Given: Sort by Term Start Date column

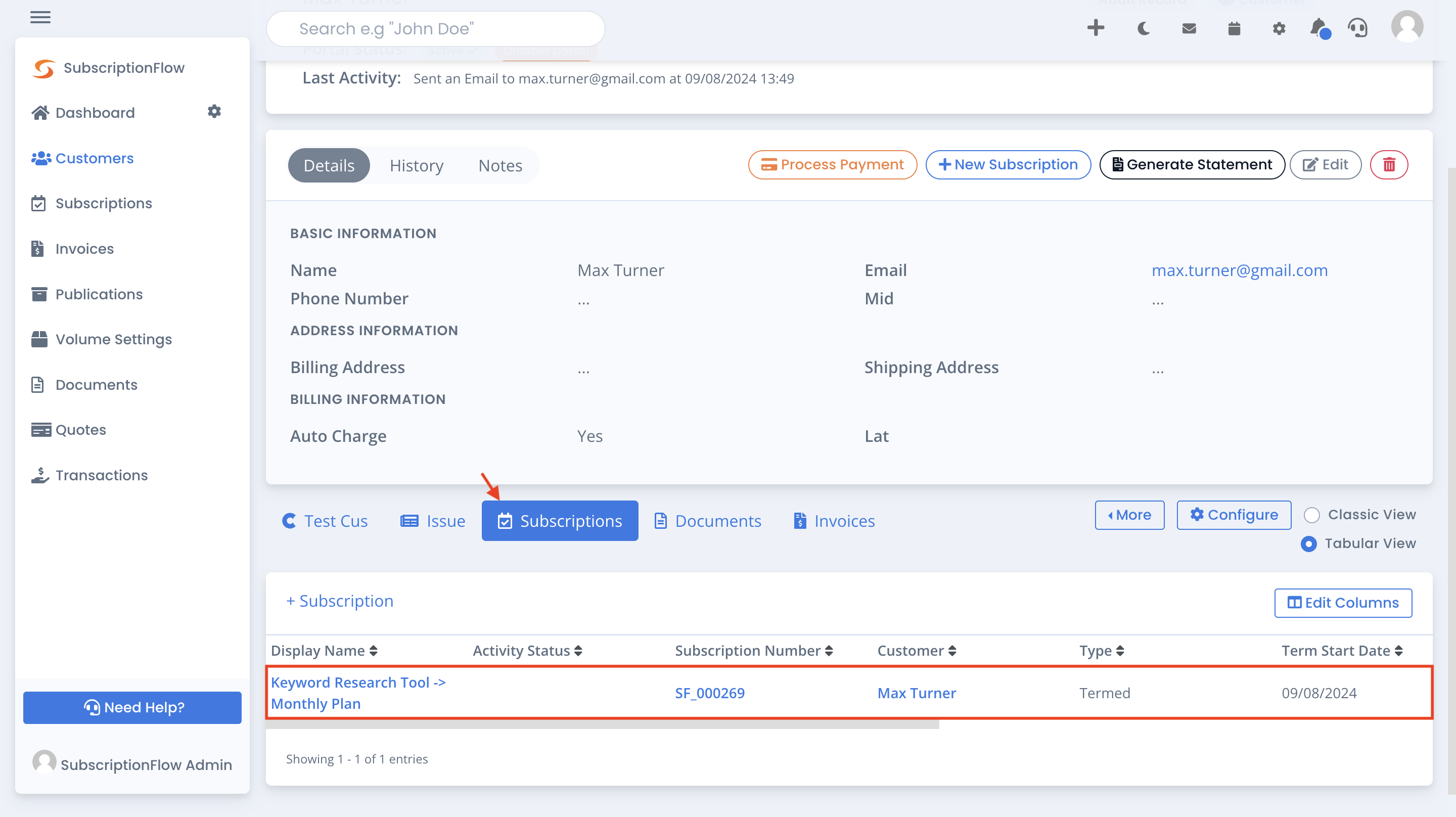Looking at the screenshot, I should coord(1342,650).
